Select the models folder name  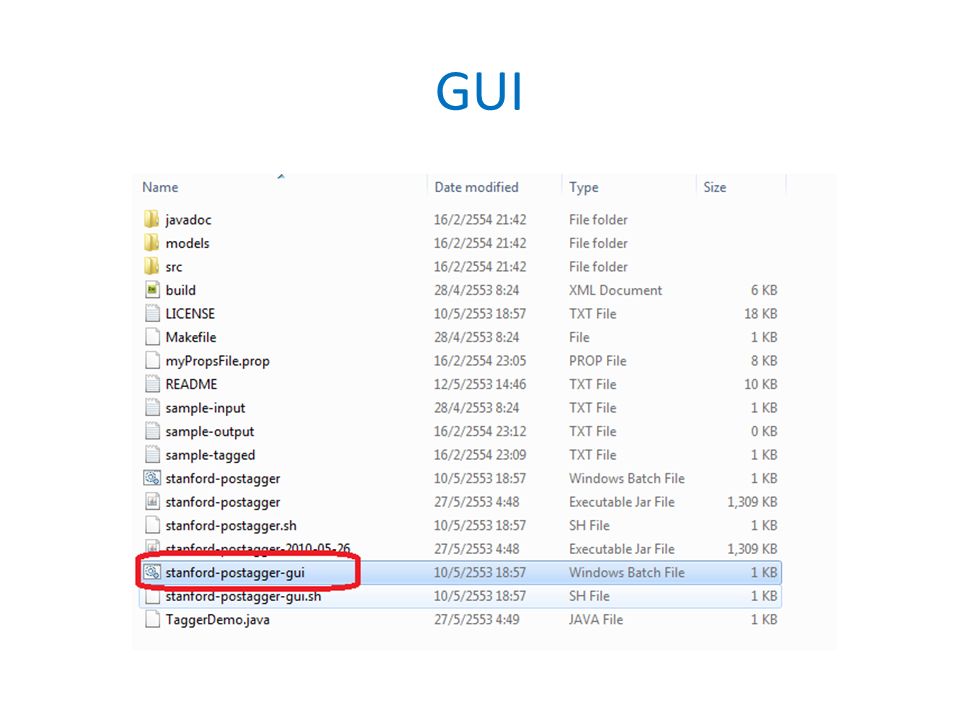187,243
